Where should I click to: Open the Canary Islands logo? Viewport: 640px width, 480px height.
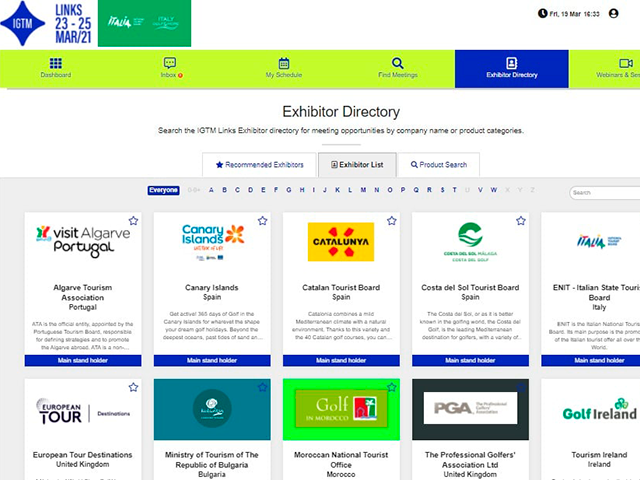[x=212, y=242]
